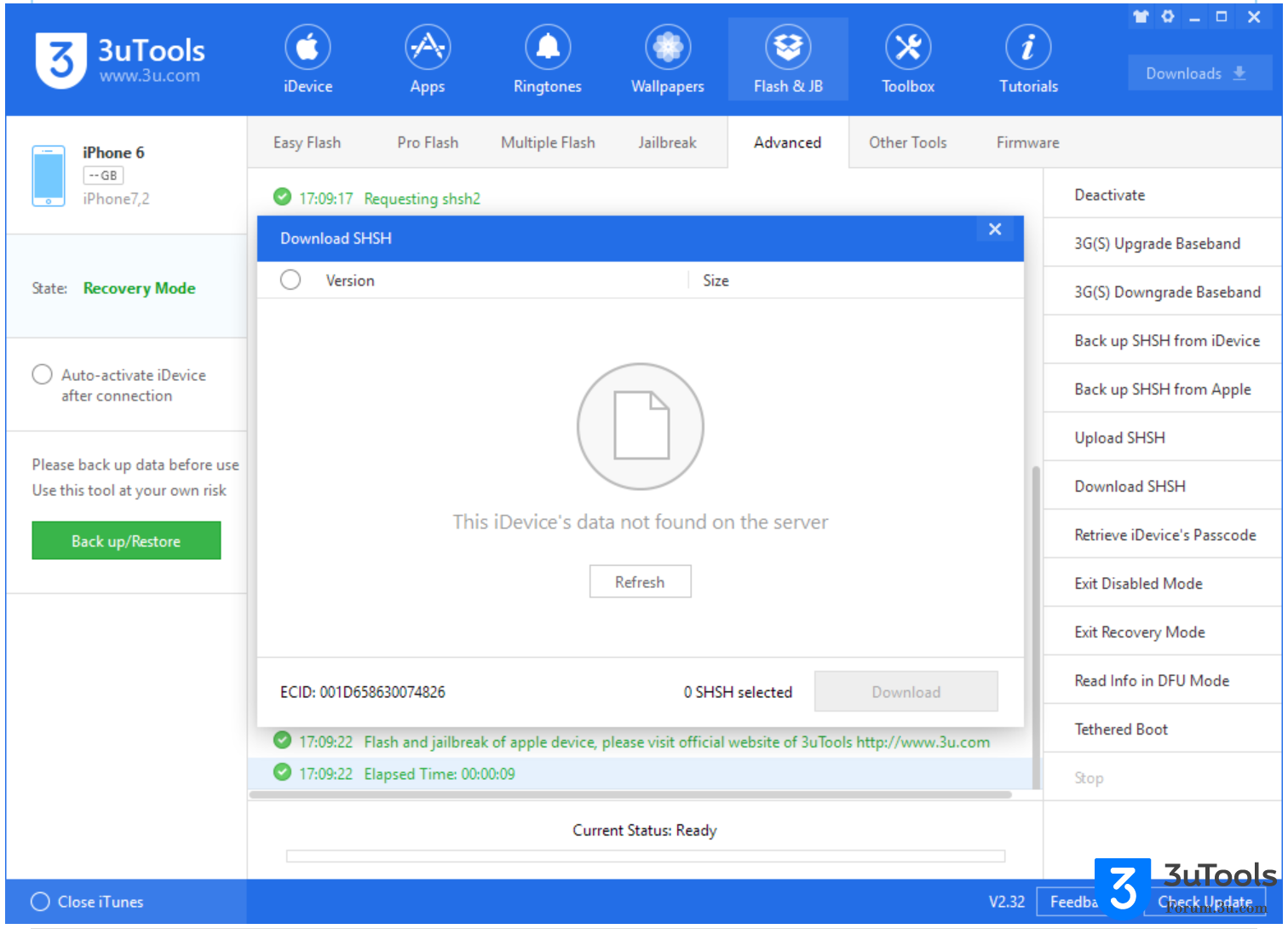
Task: Open the Wallpapers flower icon
Action: (x=668, y=48)
